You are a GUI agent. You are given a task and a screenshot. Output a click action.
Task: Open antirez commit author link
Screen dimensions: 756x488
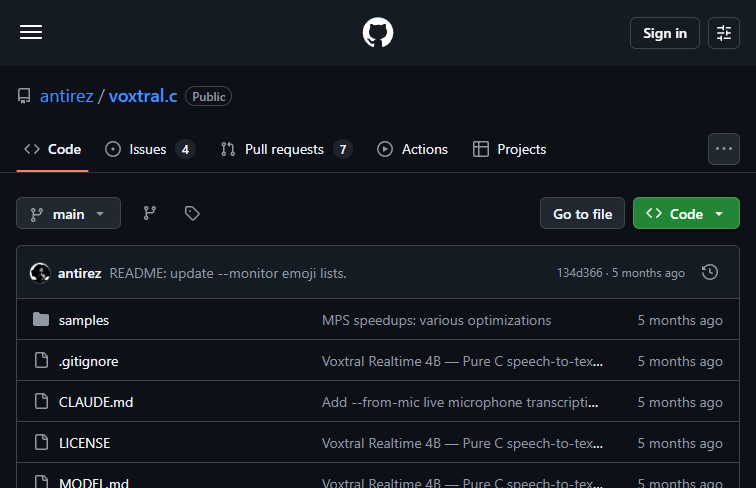coord(80,273)
